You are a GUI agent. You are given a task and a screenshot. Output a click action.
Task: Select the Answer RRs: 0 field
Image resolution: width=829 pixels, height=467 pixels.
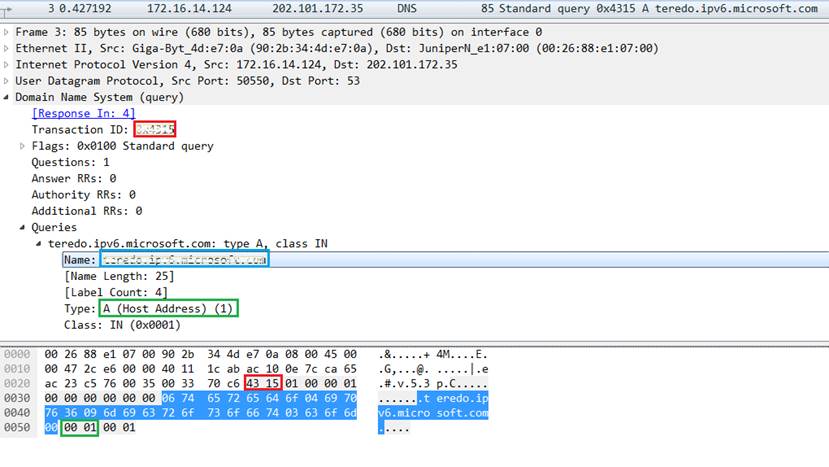(x=73, y=178)
